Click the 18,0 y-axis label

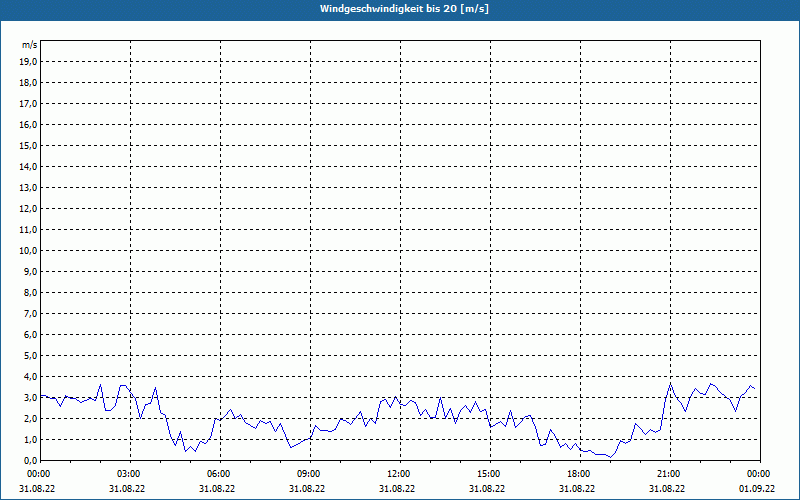(29, 83)
